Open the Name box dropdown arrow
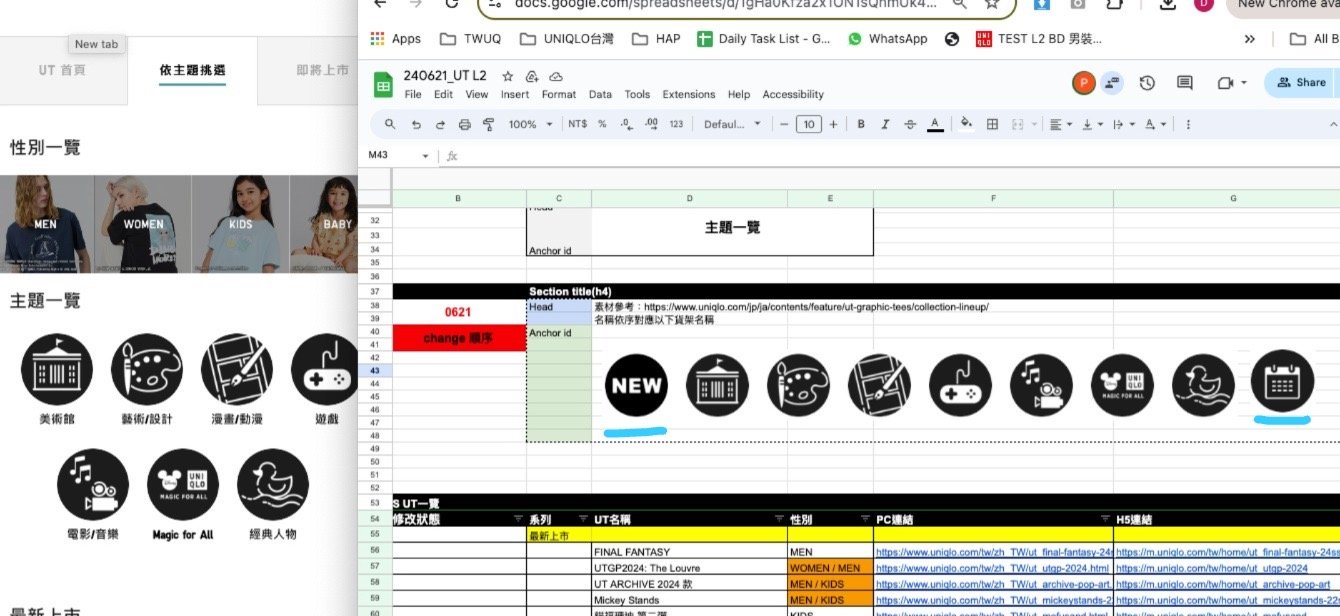The image size is (1340, 616). (x=425, y=156)
